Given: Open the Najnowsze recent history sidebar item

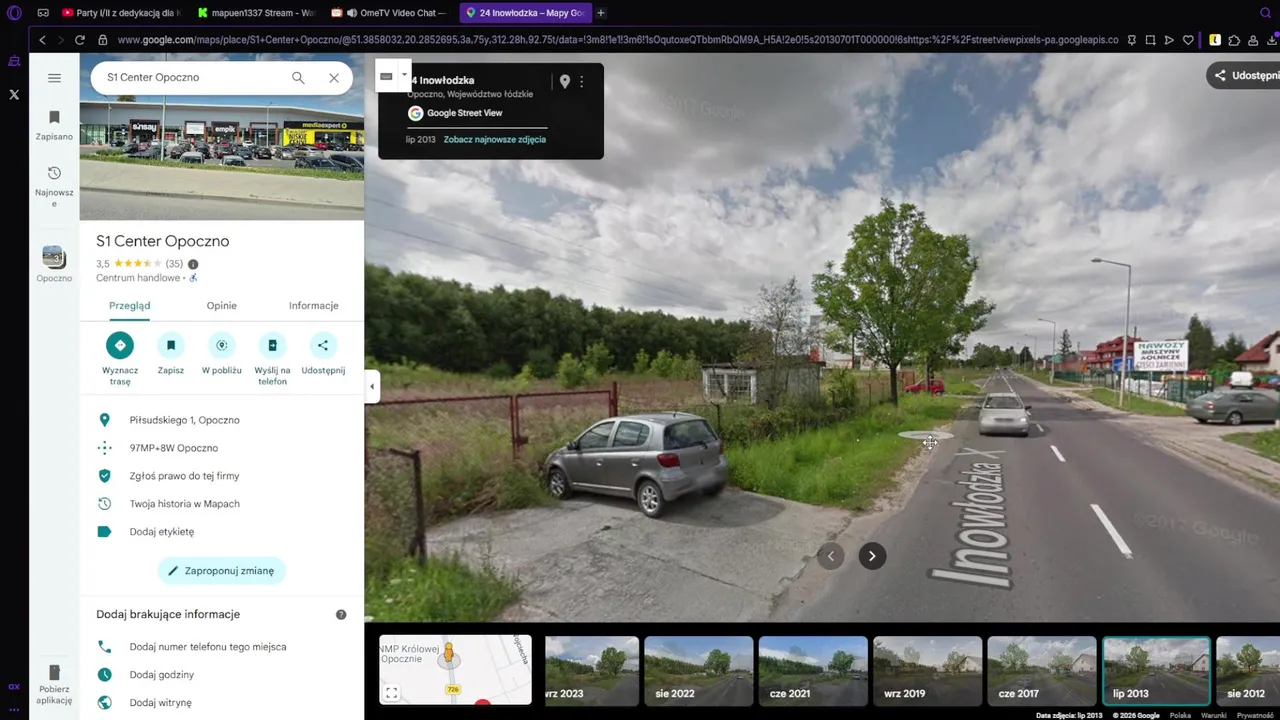Looking at the screenshot, I should click(54, 185).
